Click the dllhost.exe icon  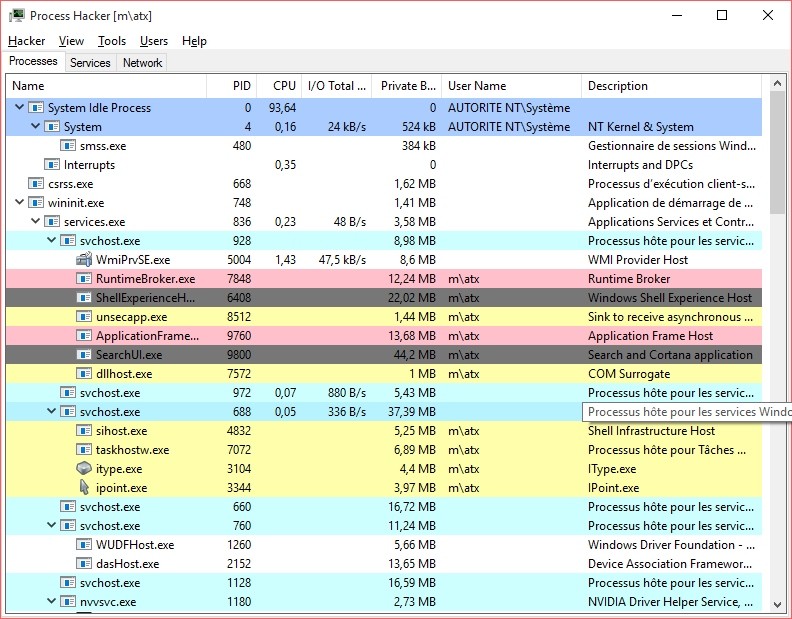click(x=83, y=374)
